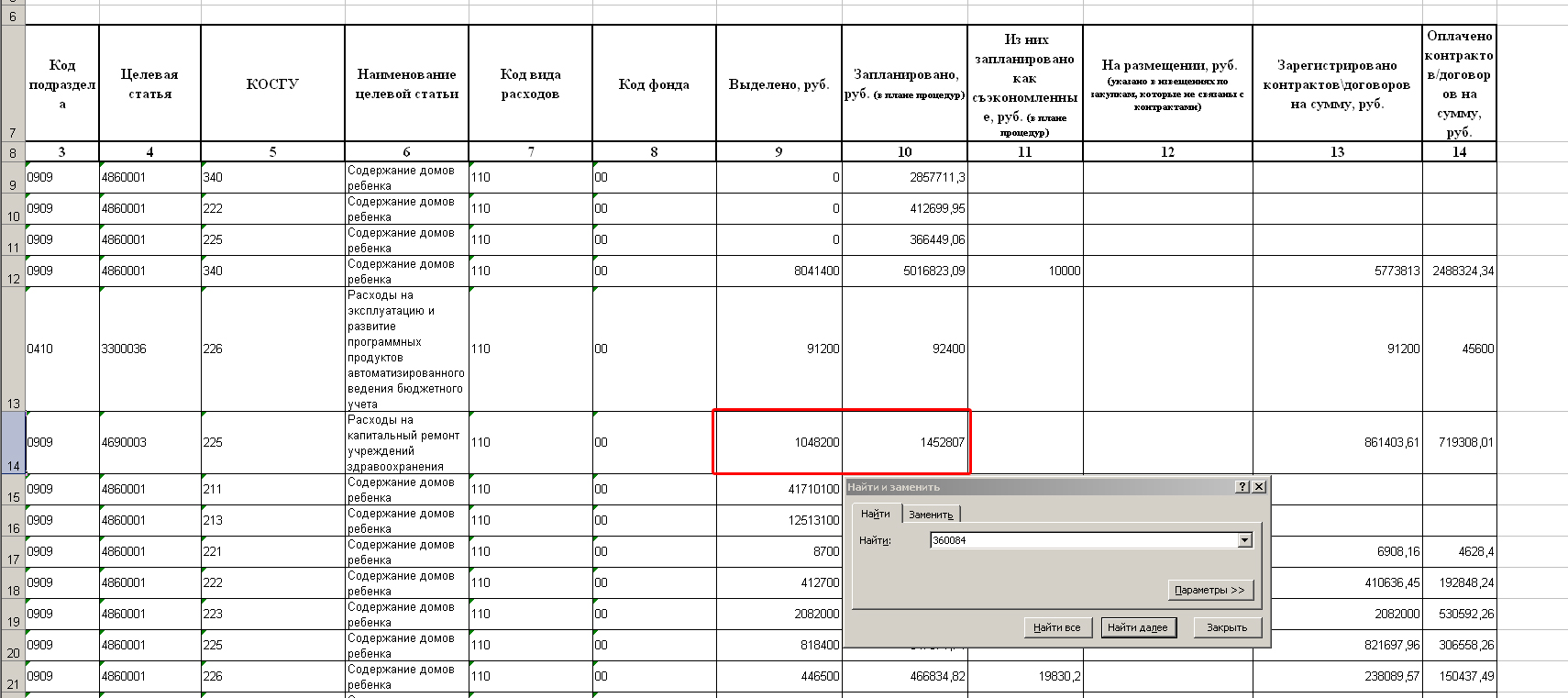The image size is (1568, 698).
Task: Open the Найти search history dropdown
Action: point(1244,540)
